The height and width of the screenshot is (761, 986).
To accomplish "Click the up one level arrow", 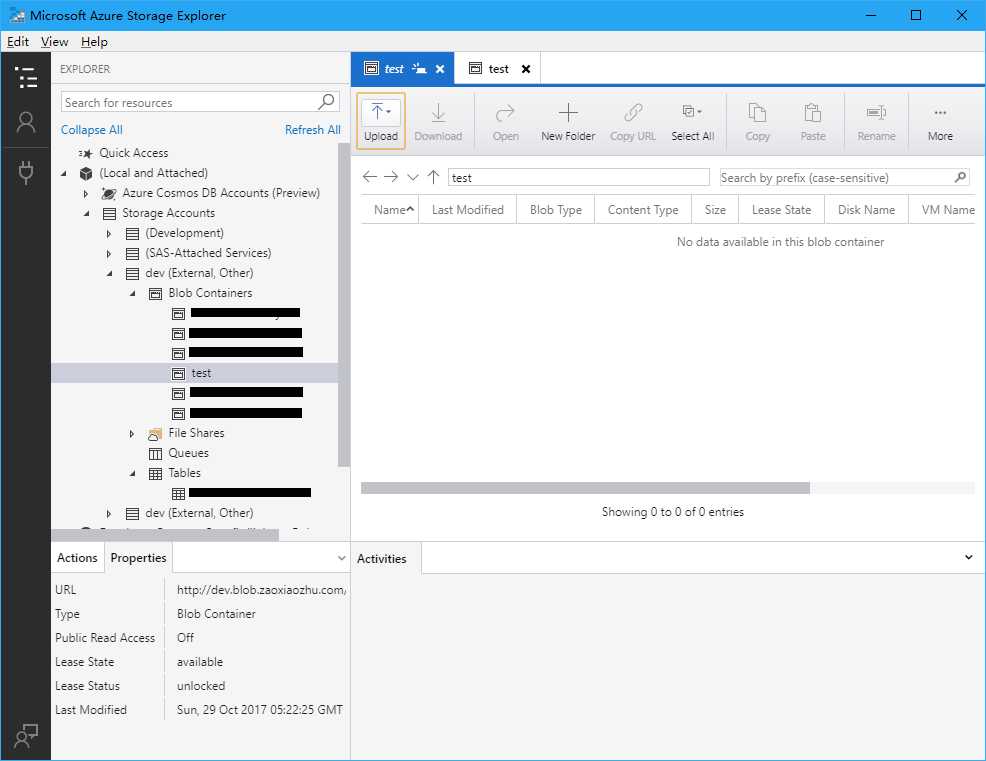I will pyautogui.click(x=433, y=177).
